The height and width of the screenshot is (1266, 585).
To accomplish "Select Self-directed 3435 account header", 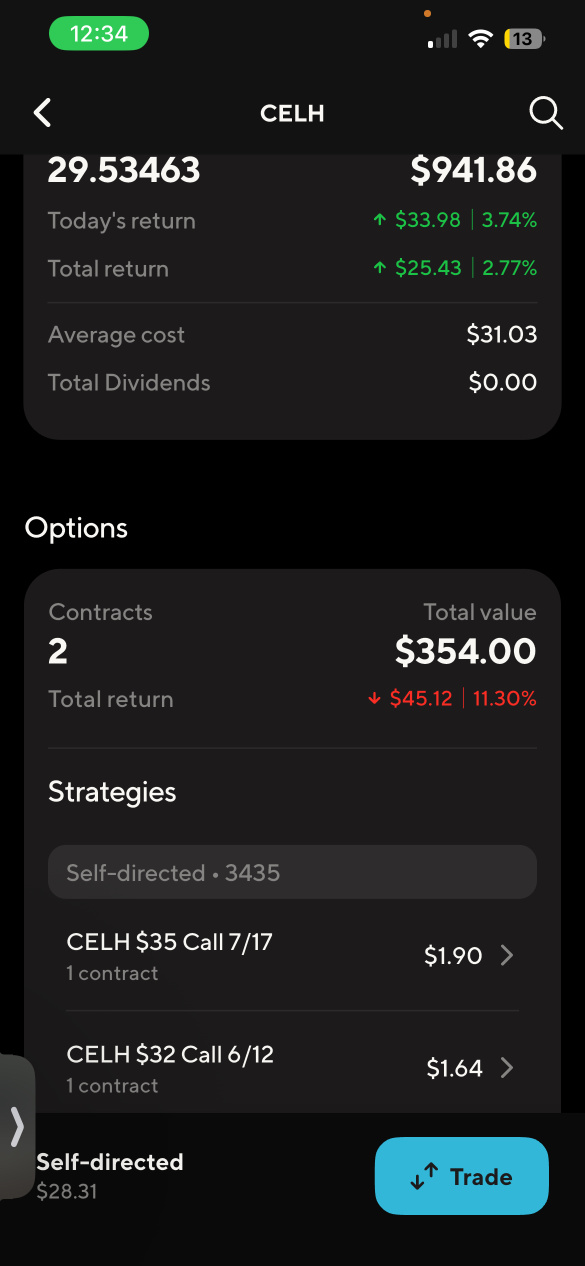I will pyautogui.click(x=292, y=873).
